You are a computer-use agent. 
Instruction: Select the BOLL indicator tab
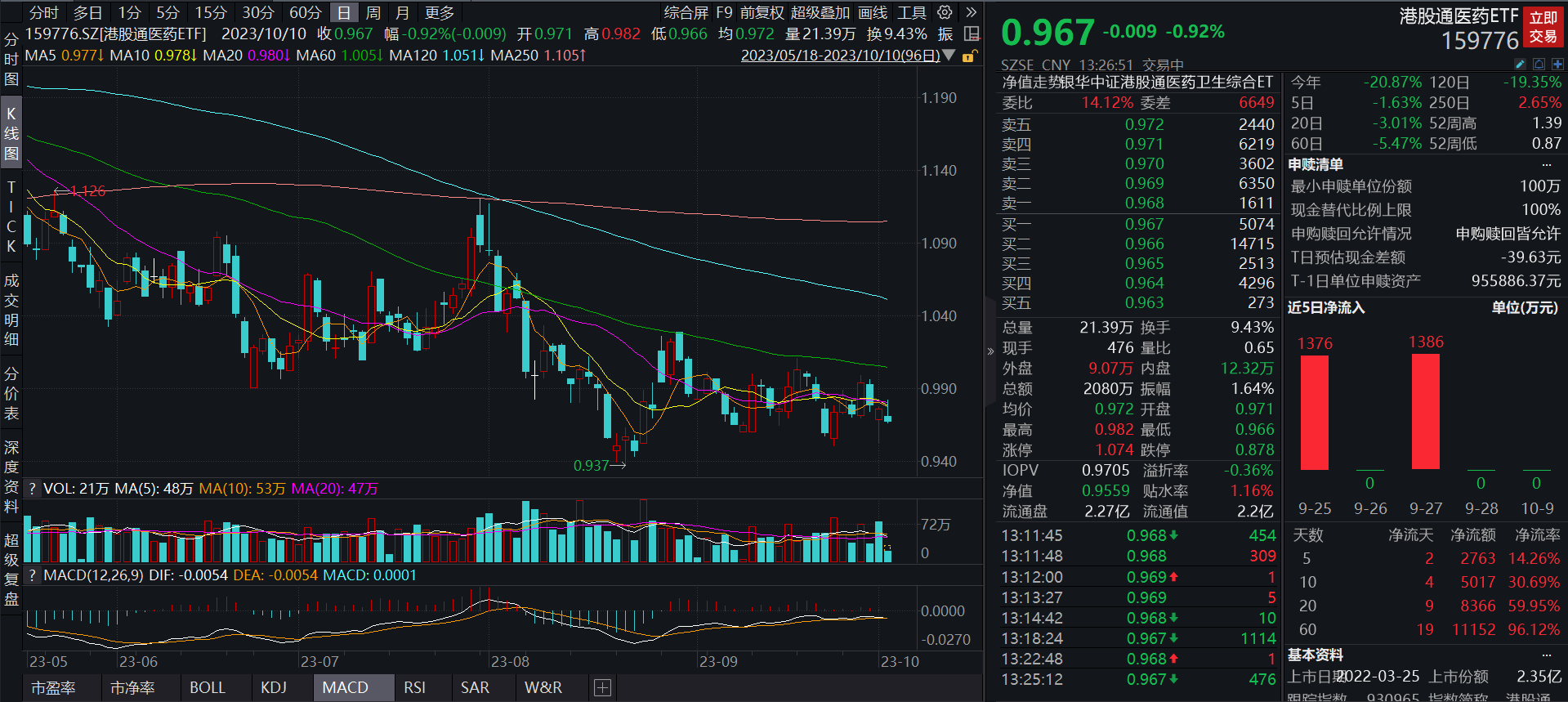point(208,687)
